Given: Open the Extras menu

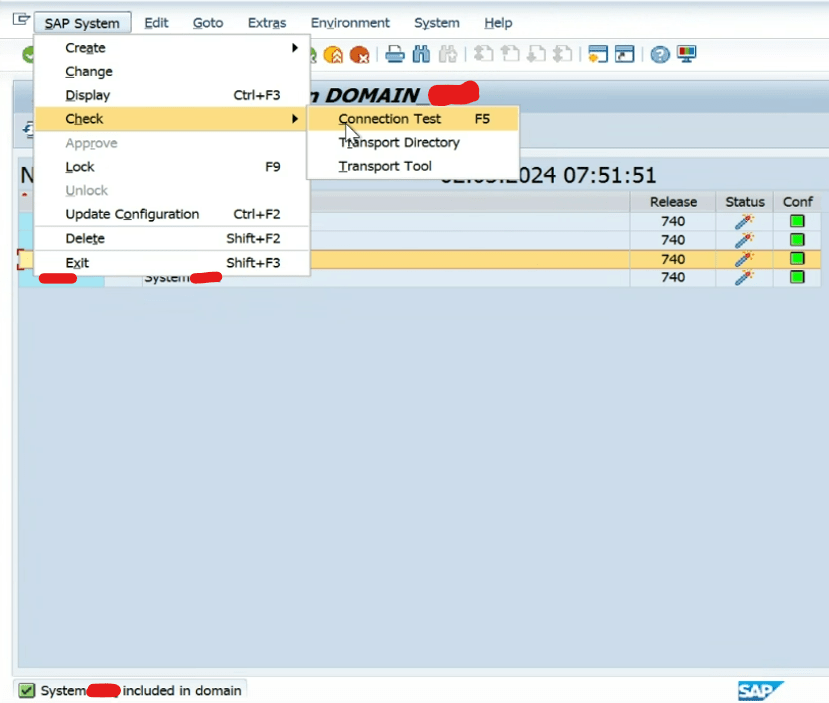Looking at the screenshot, I should [267, 23].
